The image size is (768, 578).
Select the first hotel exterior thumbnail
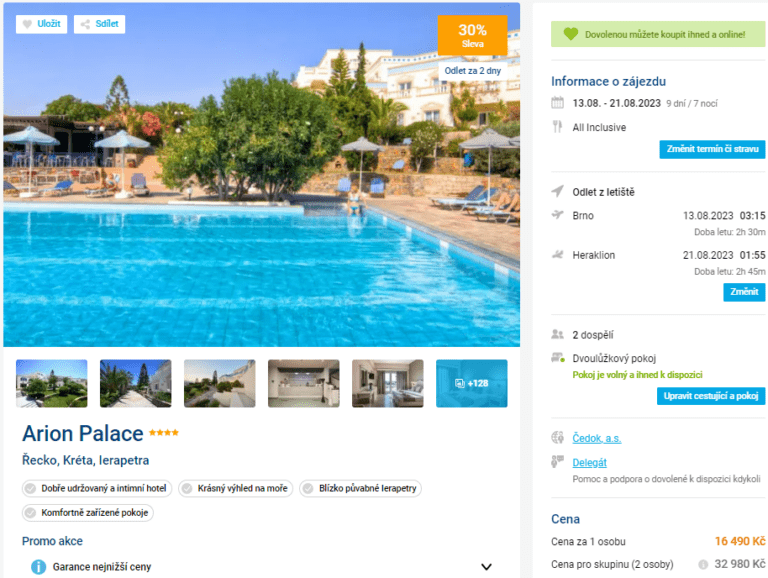pos(51,384)
